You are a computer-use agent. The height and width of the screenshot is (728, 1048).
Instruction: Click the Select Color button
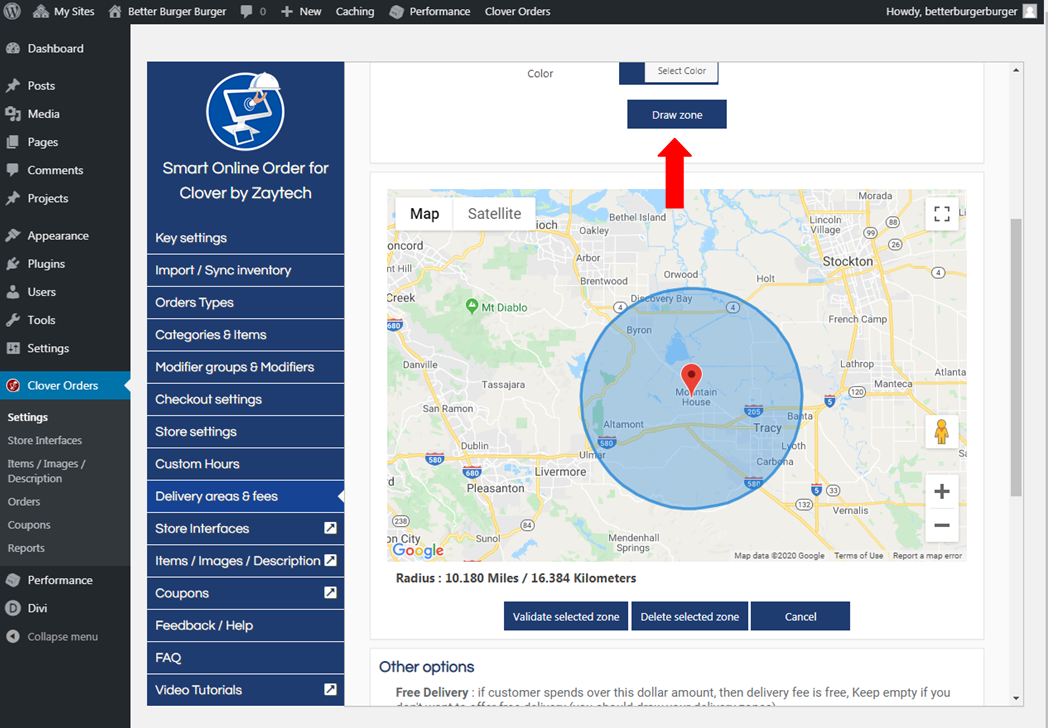coord(681,71)
